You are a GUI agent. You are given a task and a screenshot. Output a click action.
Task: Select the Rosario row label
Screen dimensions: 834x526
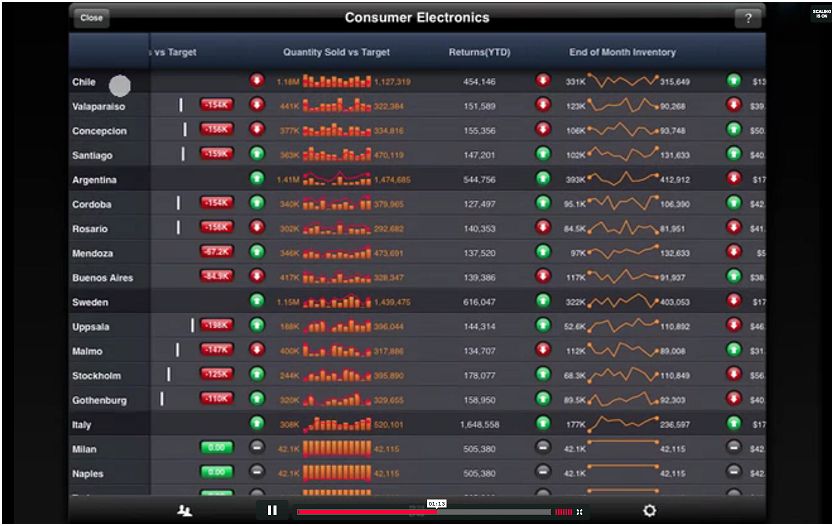[x=90, y=229]
